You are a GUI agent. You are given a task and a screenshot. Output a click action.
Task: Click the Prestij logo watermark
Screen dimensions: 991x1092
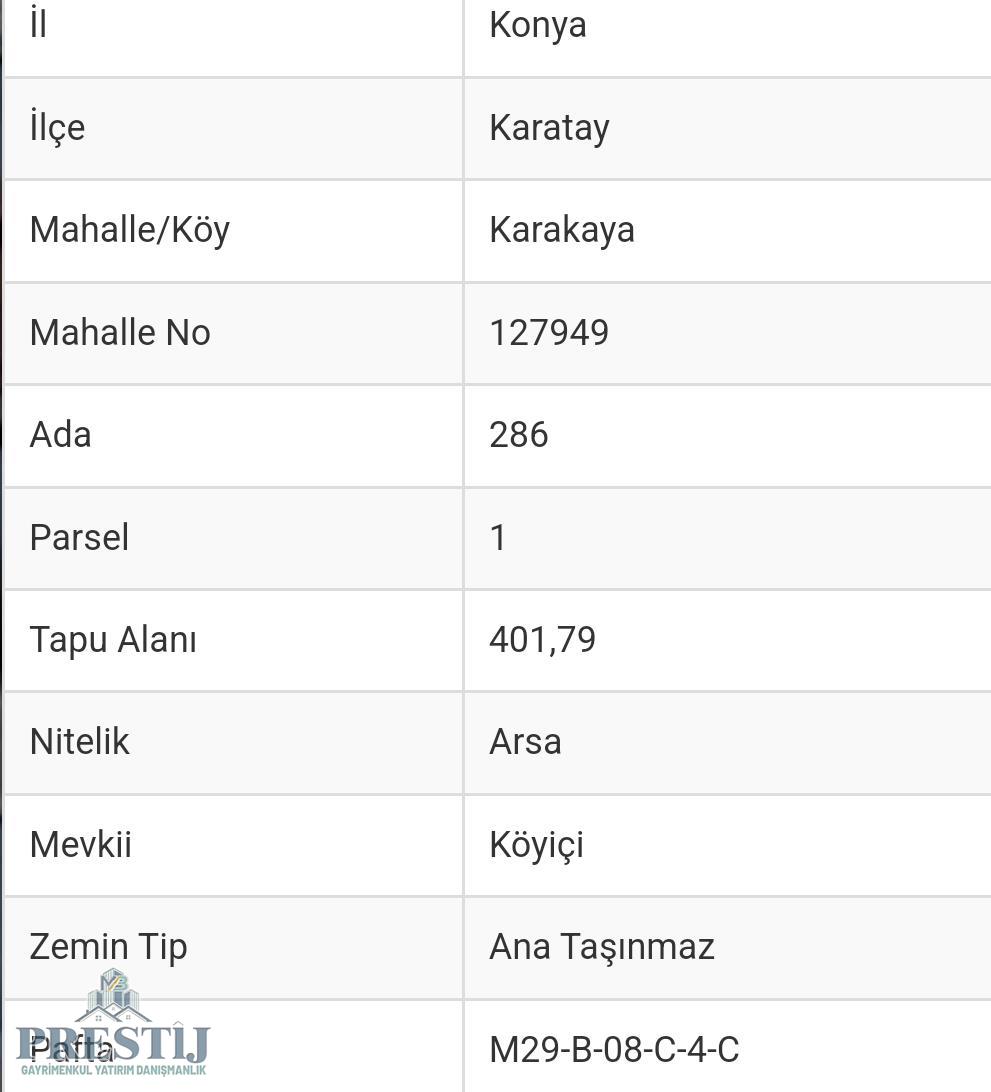113,1022
